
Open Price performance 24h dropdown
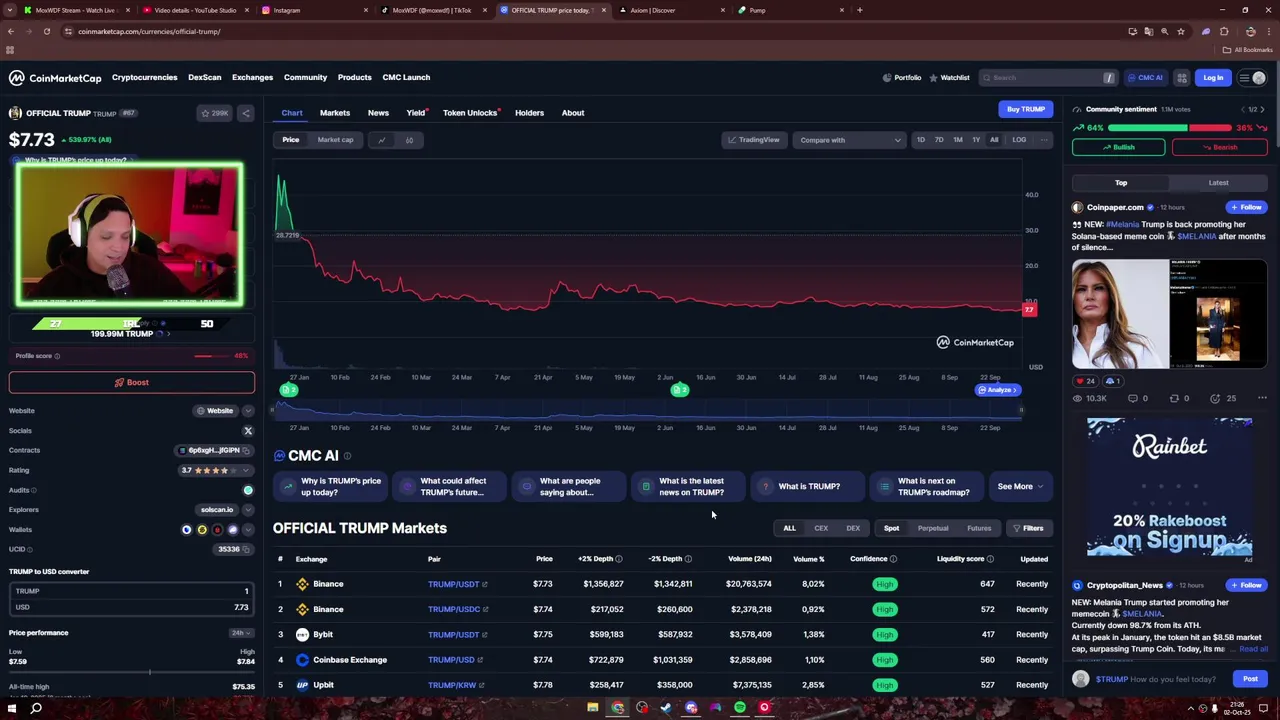pos(241,633)
